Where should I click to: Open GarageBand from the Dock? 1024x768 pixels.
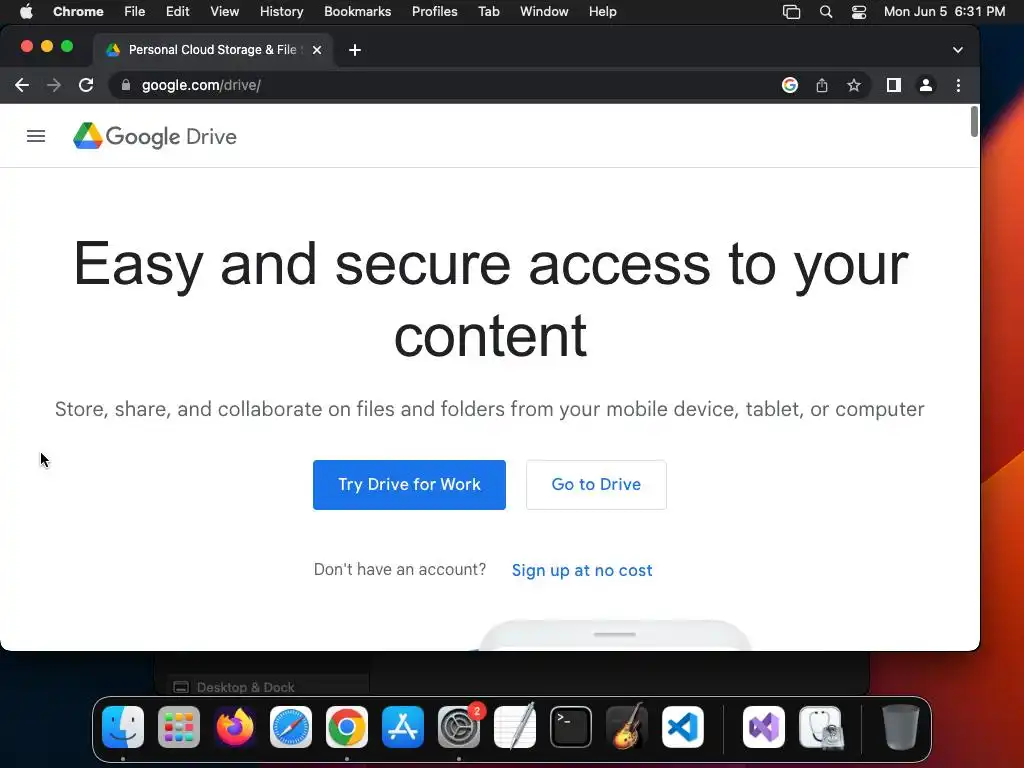pyautogui.click(x=627, y=727)
